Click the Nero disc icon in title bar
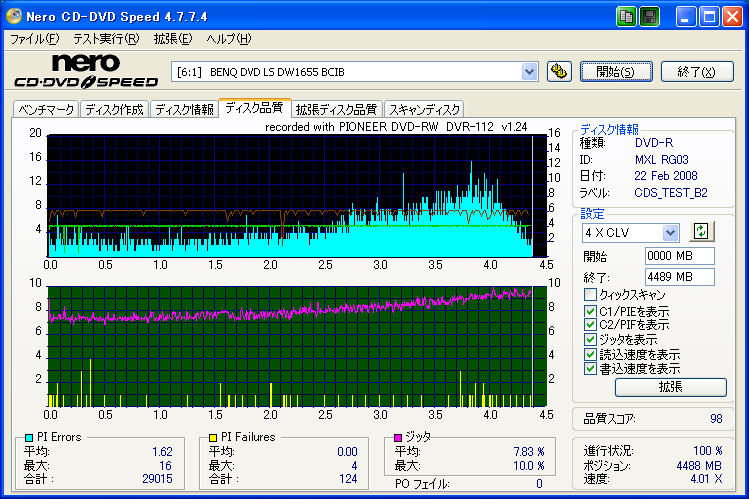This screenshot has width=749, height=499. (x=13, y=16)
